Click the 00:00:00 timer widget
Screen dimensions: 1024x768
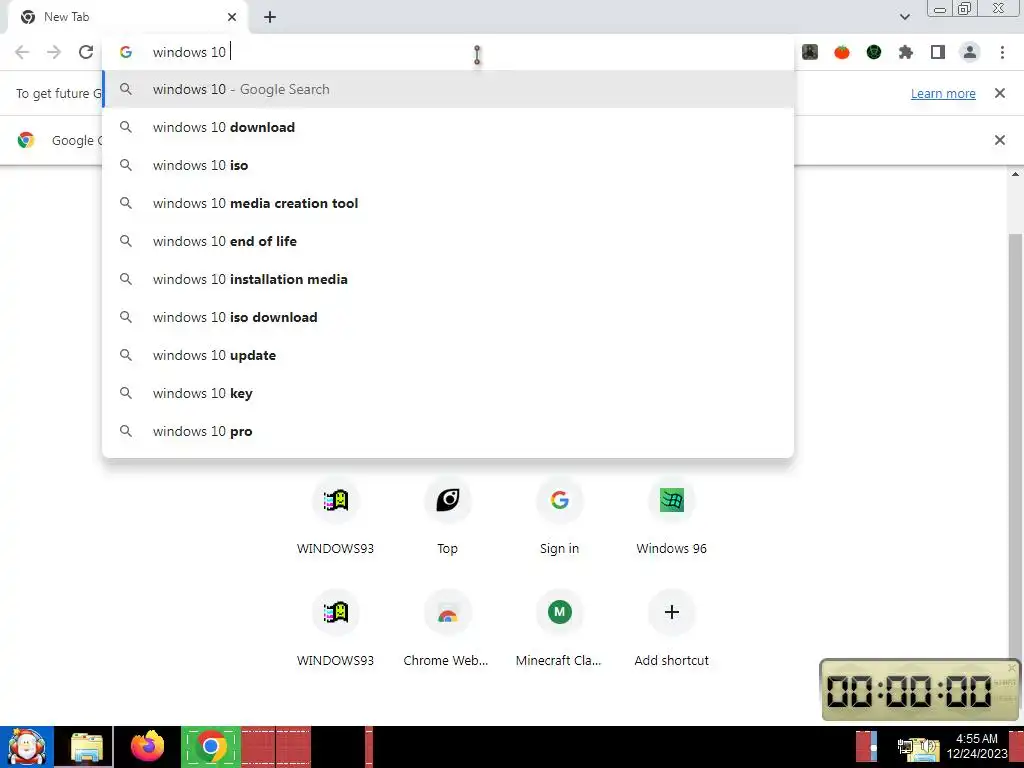click(920, 690)
